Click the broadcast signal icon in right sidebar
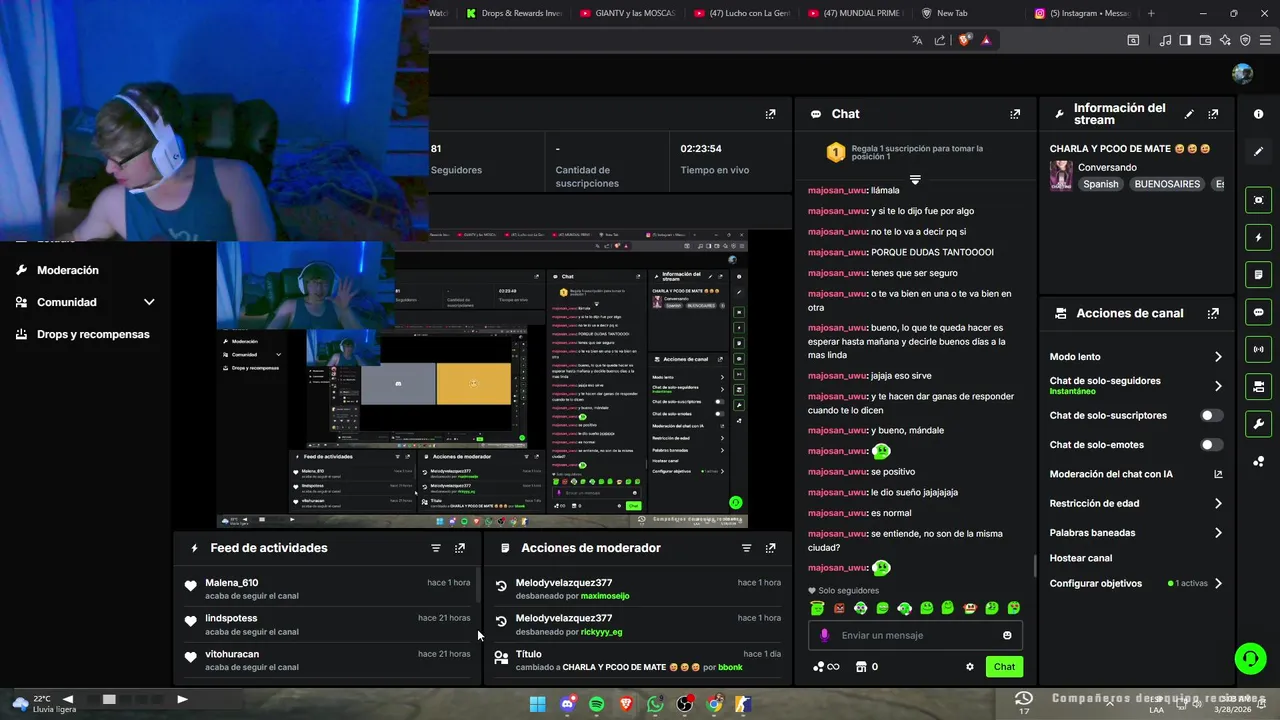The height and width of the screenshot is (720, 1280). click(1258, 350)
